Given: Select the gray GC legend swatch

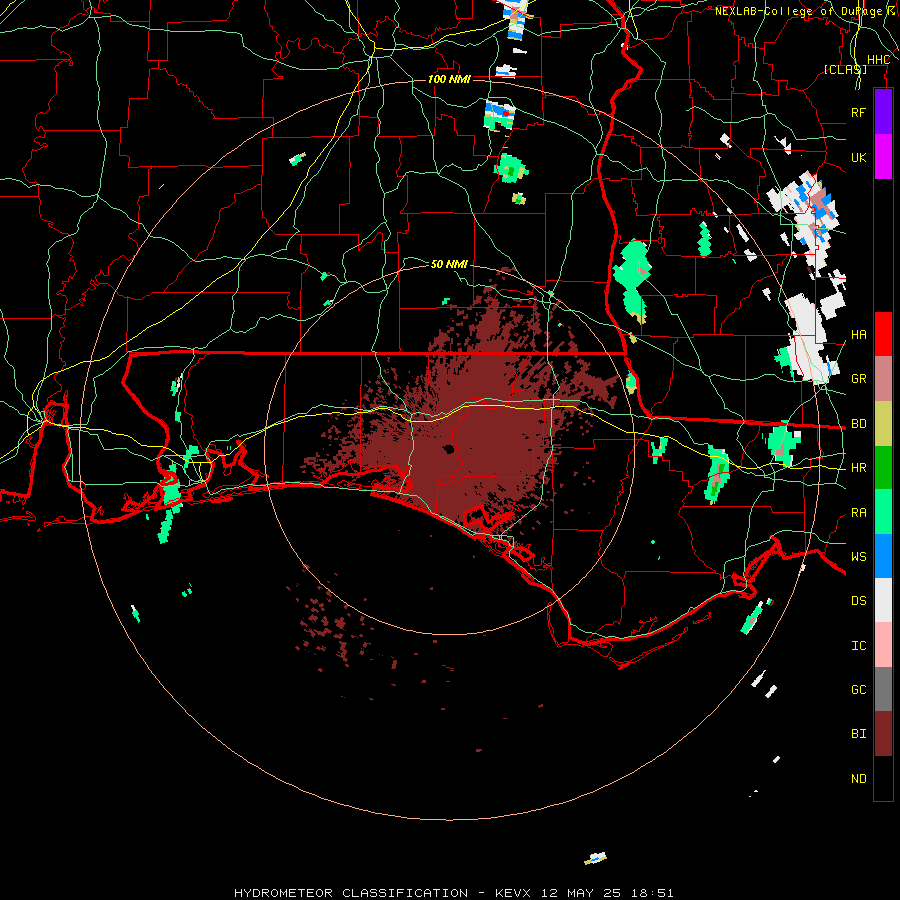Looking at the screenshot, I should pyautogui.click(x=883, y=689).
